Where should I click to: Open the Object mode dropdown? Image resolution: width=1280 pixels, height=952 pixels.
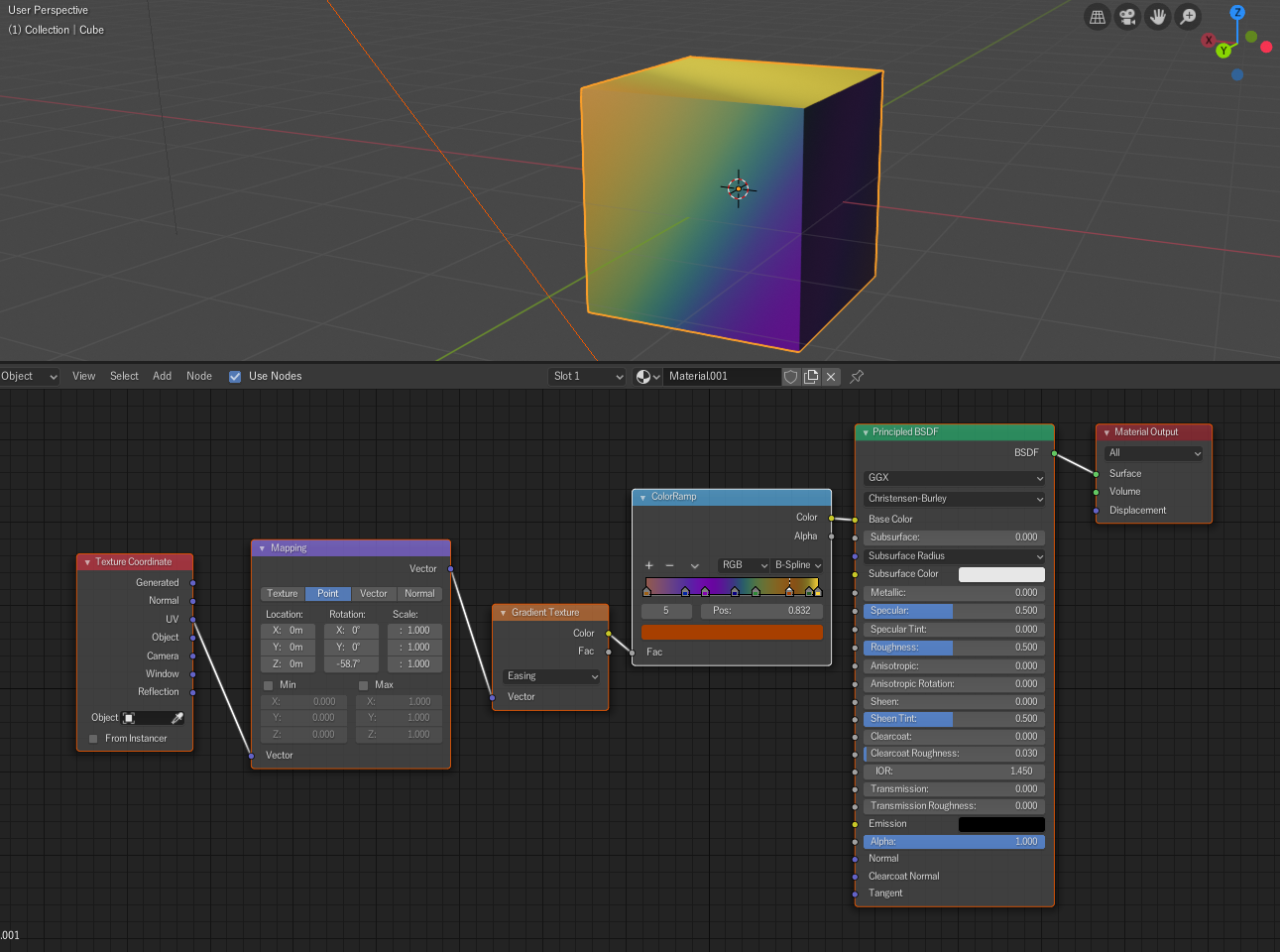point(29,377)
